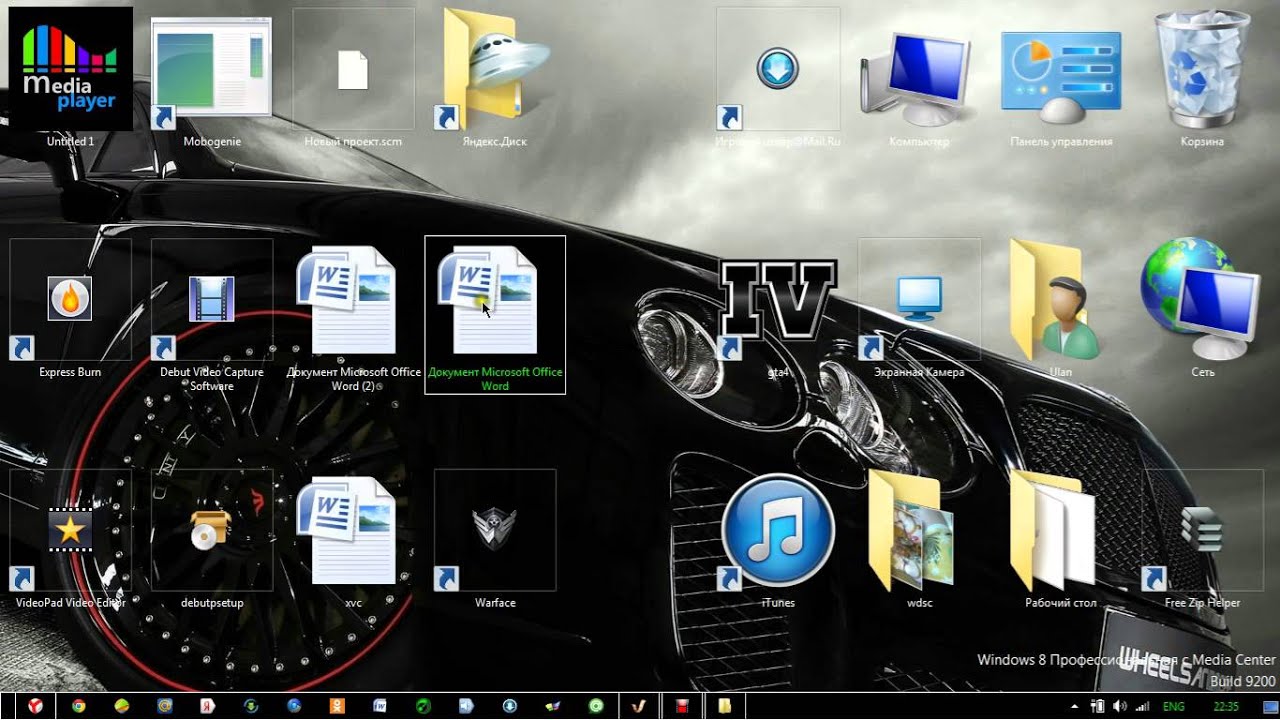This screenshot has width=1280, height=720.
Task: Show hidden tray icons arrow
Action: click(1076, 706)
